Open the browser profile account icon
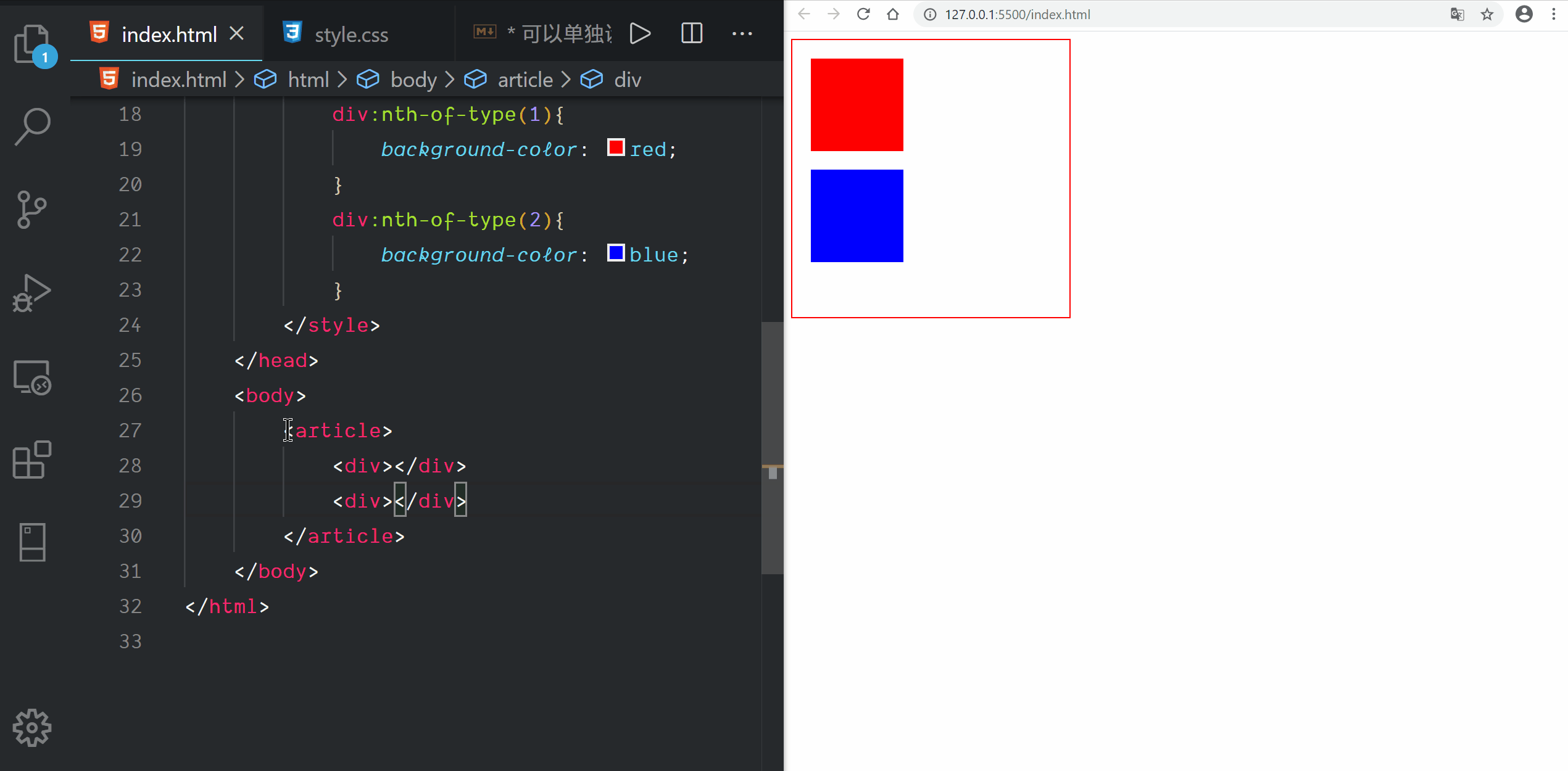Viewport: 1568px width, 771px height. pyautogui.click(x=1524, y=14)
